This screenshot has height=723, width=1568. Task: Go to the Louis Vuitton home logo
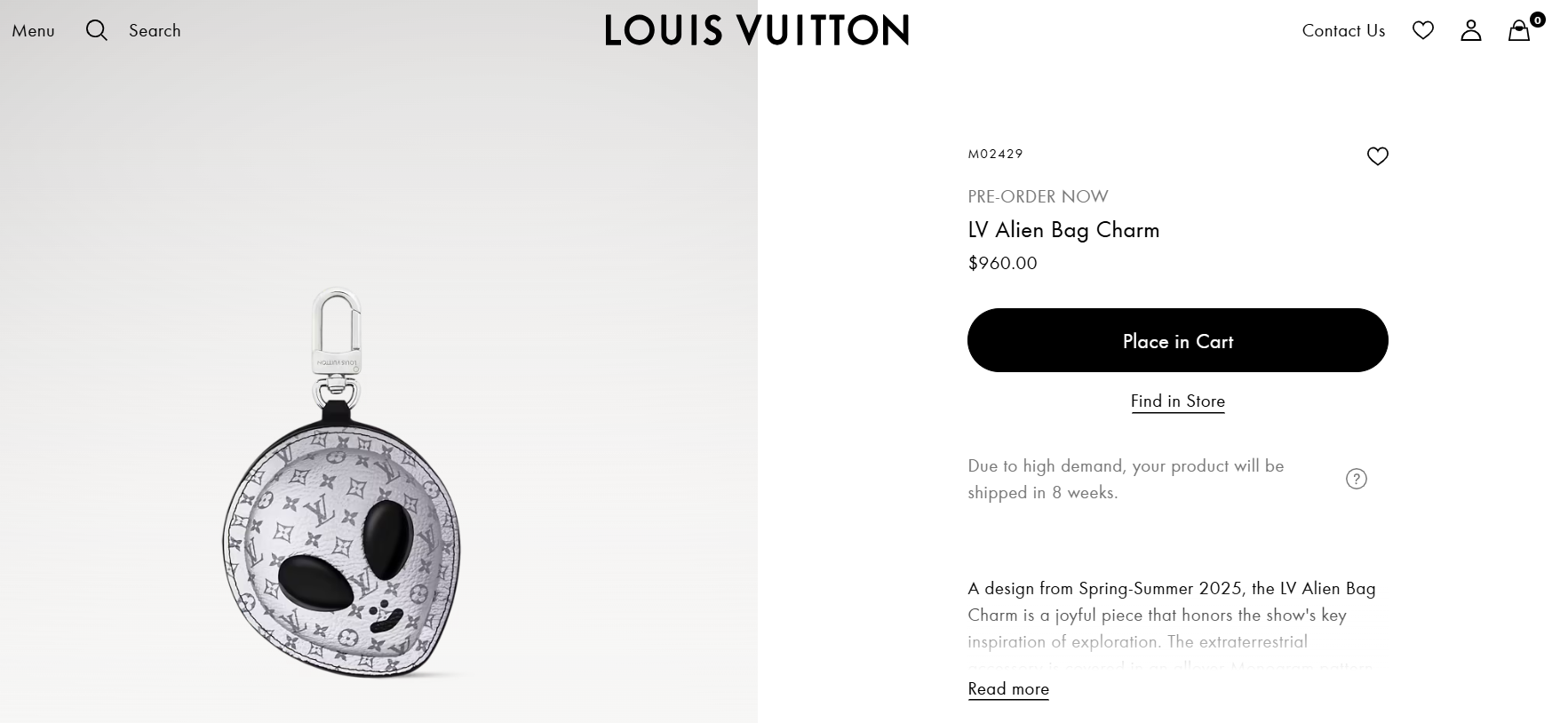[x=757, y=30]
